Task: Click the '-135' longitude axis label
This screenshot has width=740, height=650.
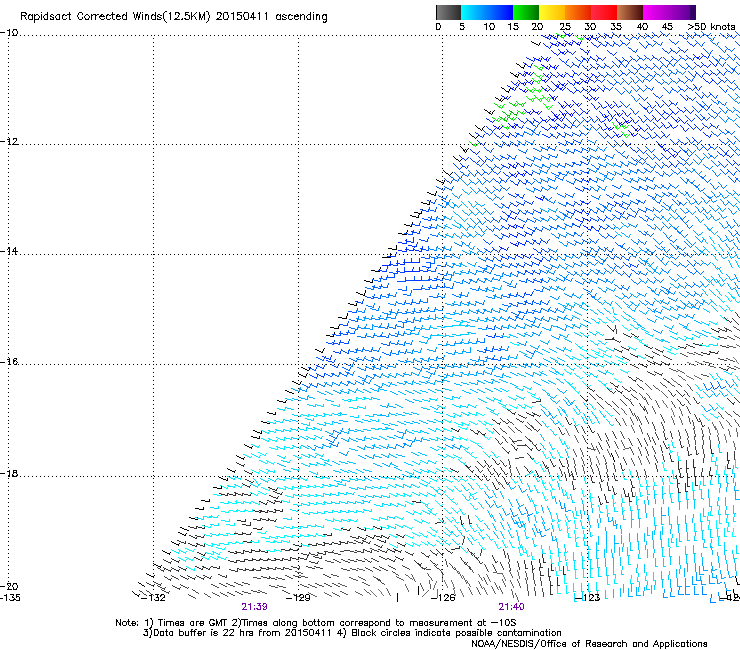Action: tap(10, 598)
